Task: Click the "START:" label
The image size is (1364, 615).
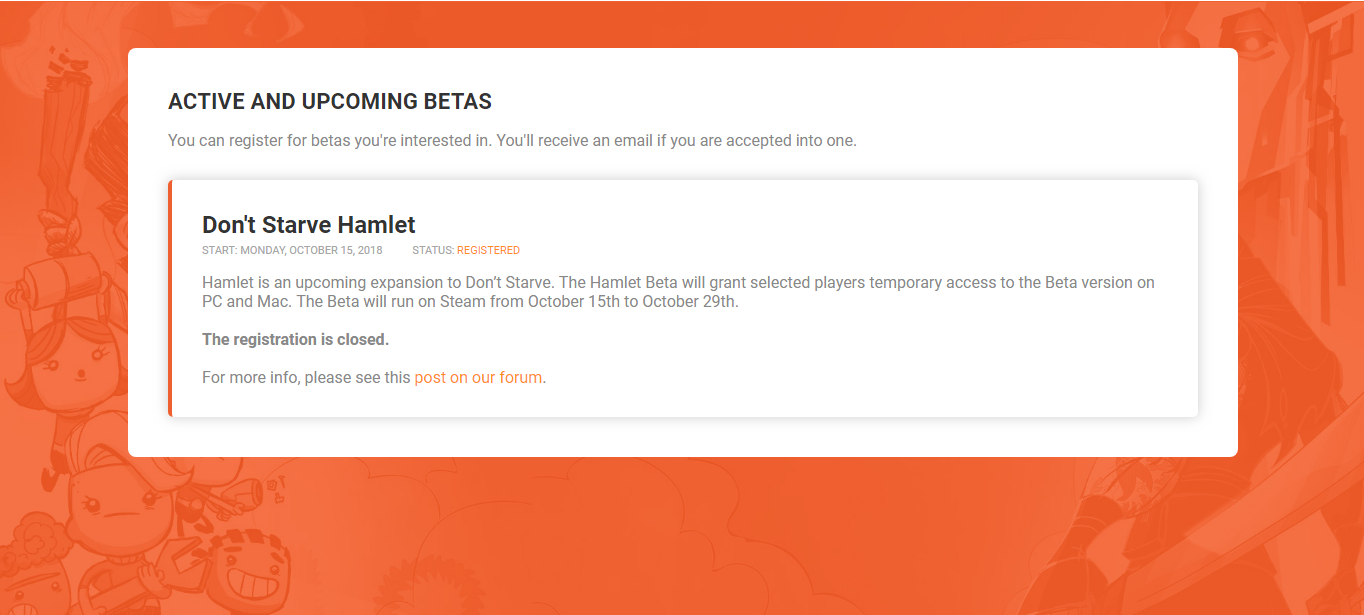Action: click(x=219, y=251)
